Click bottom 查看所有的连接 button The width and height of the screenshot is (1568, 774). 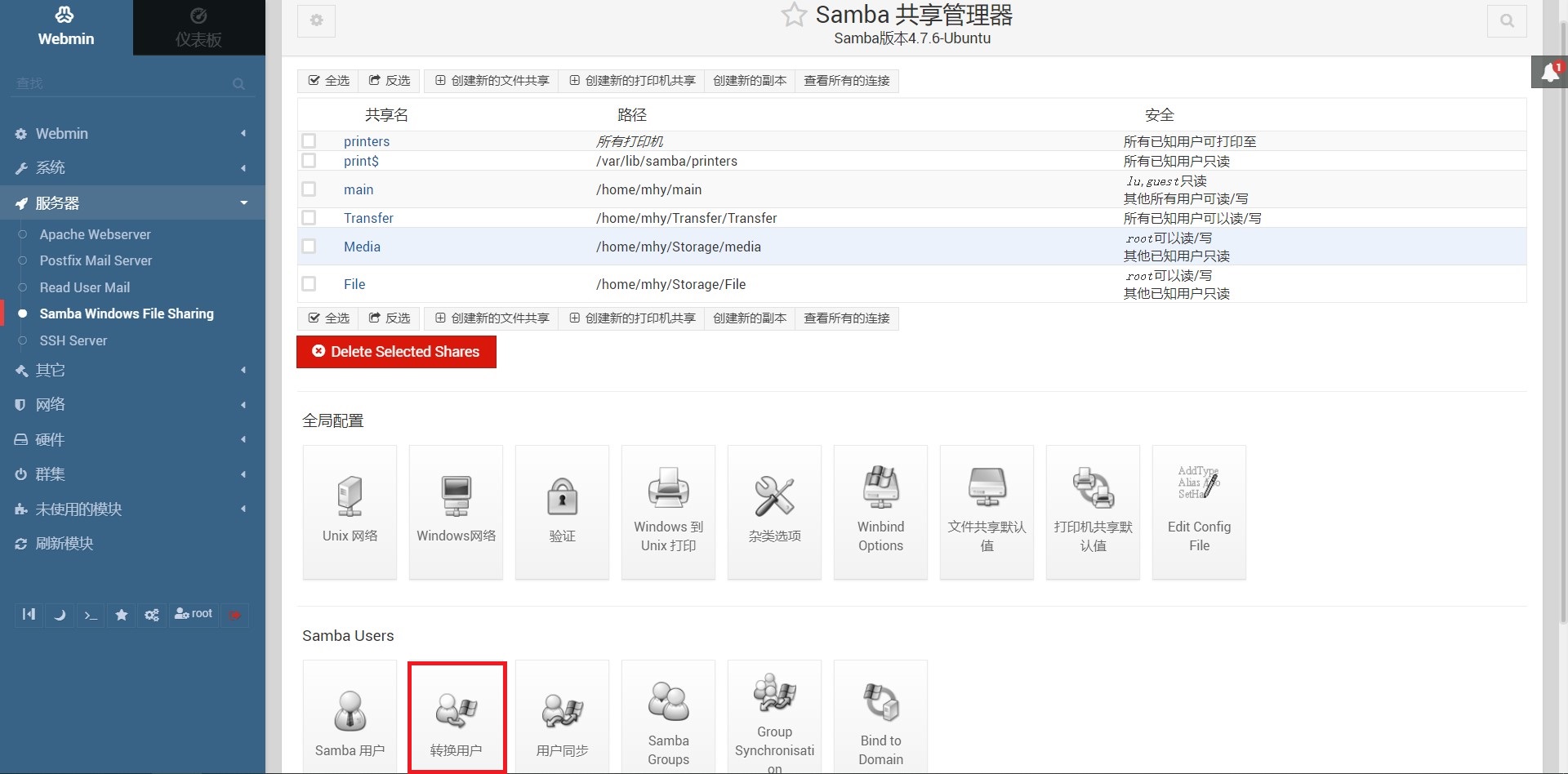[x=847, y=318]
